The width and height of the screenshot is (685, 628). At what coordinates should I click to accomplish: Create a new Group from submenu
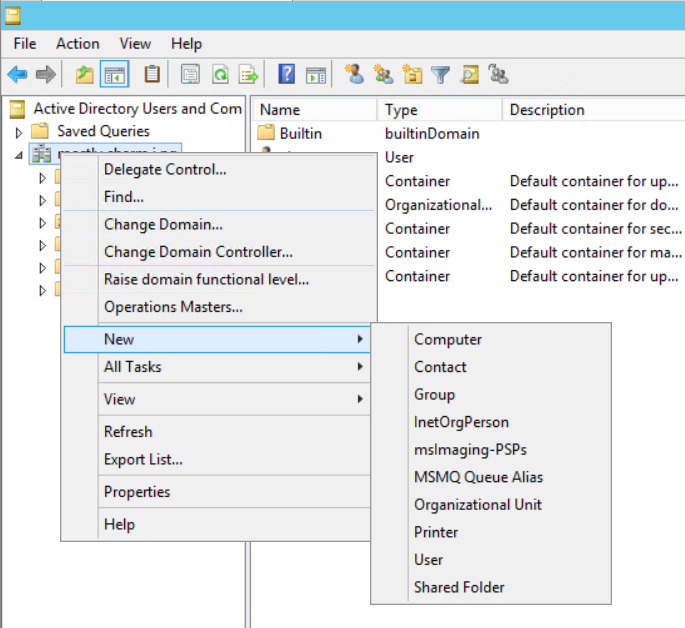491,394
